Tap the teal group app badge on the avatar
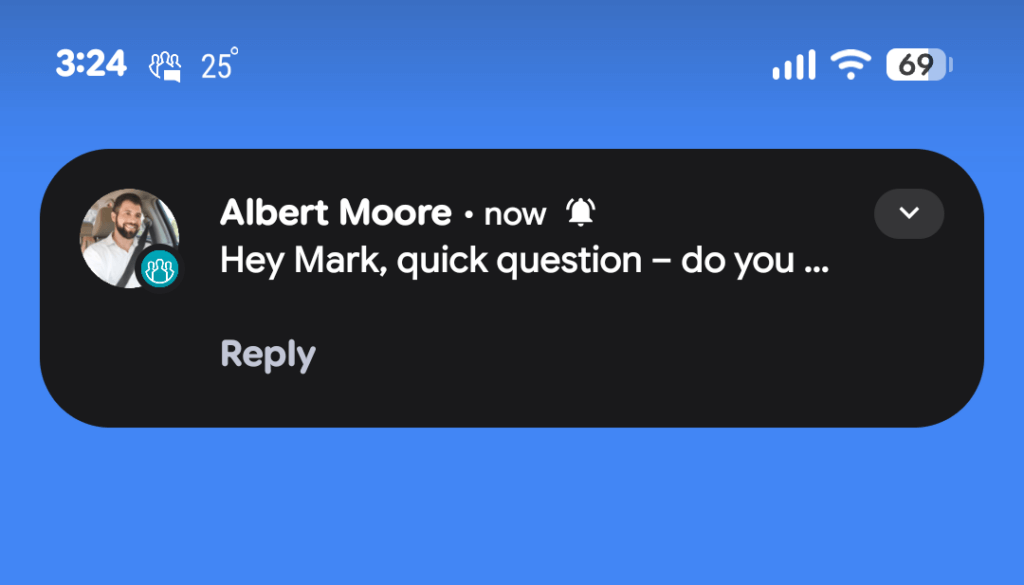 click(160, 268)
